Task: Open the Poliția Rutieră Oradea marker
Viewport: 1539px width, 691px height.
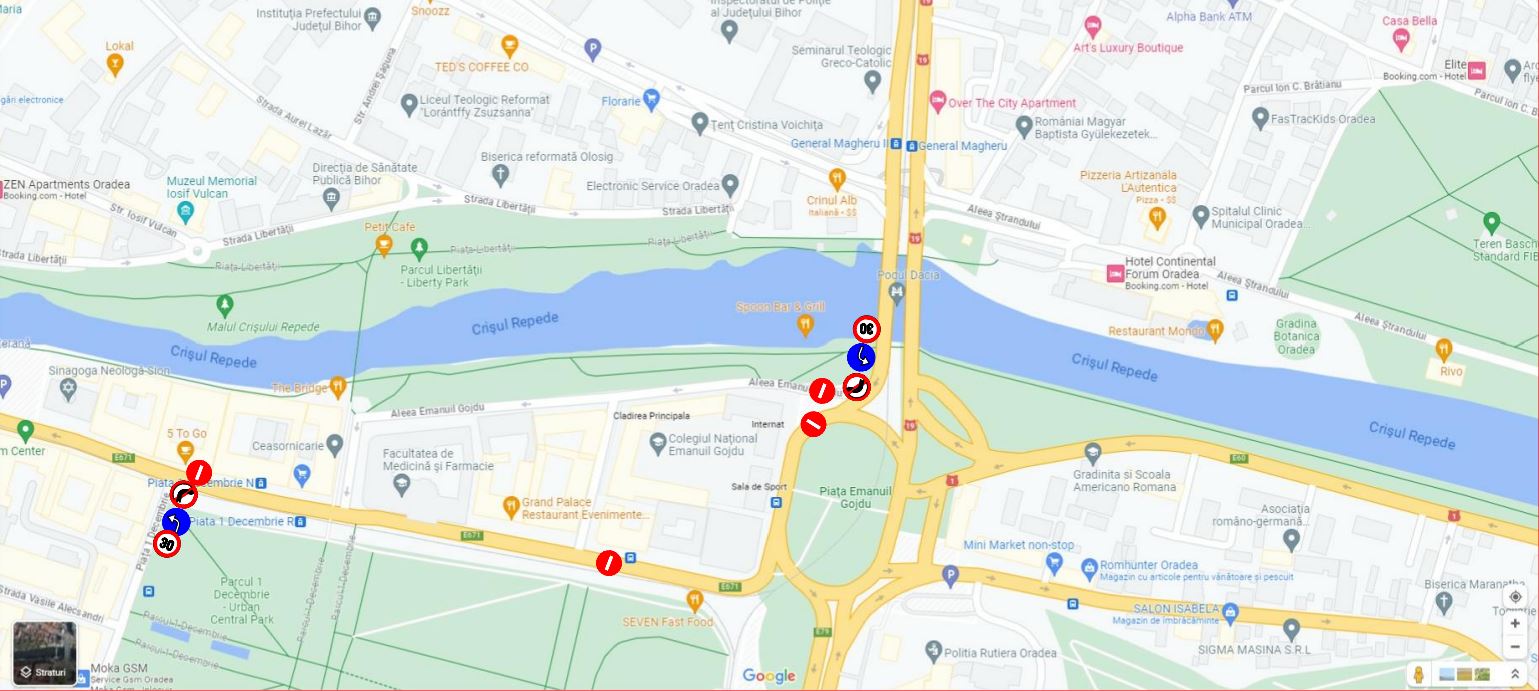Action: [933, 653]
